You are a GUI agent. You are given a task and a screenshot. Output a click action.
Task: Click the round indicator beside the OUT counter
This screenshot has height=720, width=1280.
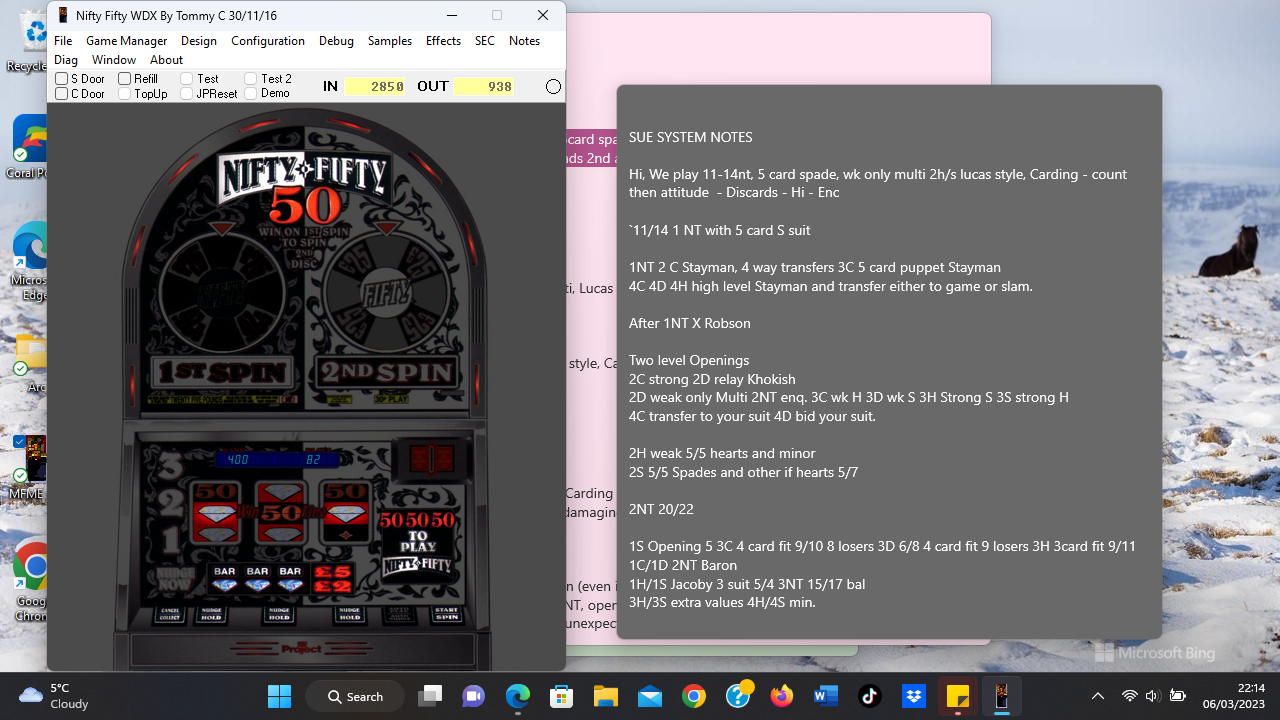click(x=553, y=87)
